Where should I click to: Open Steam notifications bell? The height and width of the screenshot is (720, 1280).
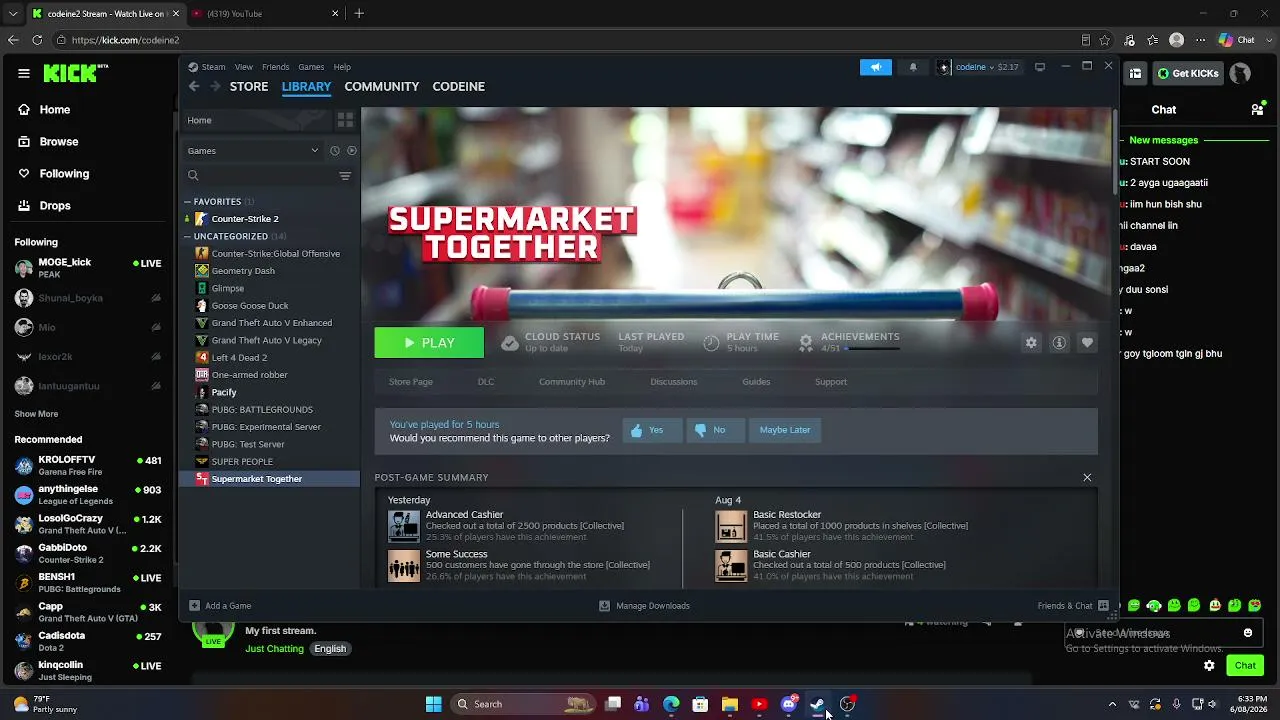[x=913, y=67]
